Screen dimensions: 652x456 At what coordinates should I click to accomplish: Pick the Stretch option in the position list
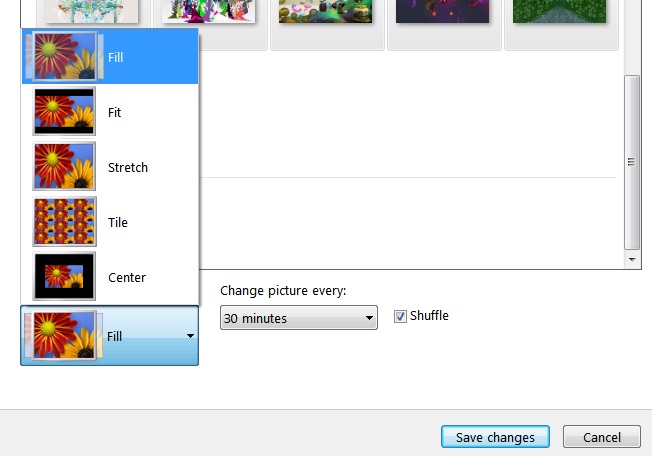(x=127, y=168)
